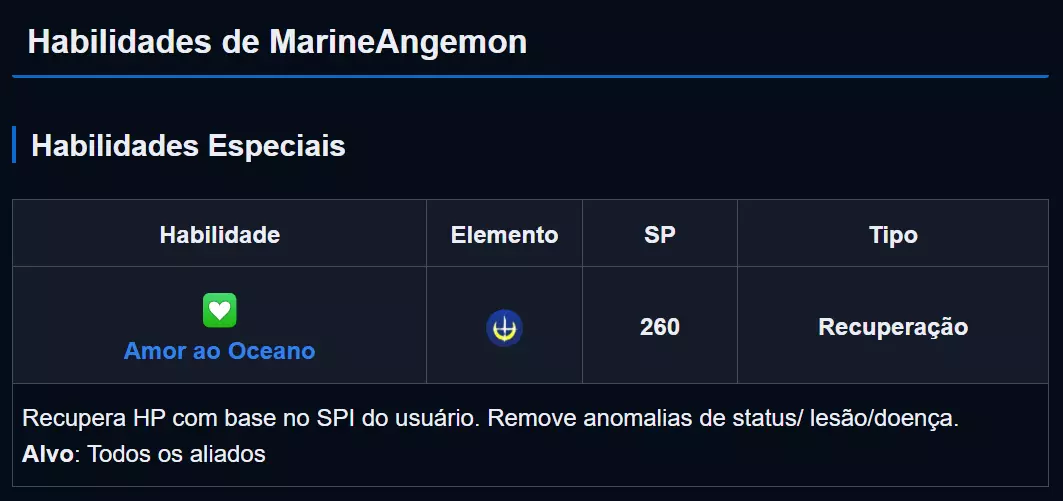Select the Recuperação type cell
The image size is (1063, 501).
tap(893, 327)
